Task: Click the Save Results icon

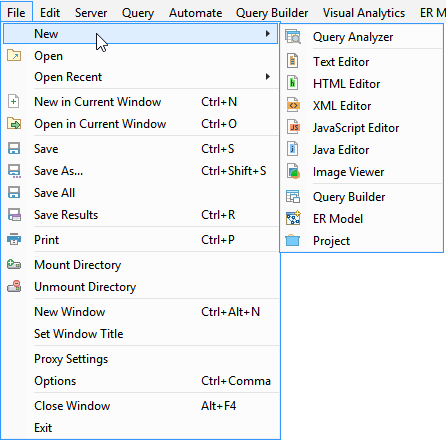Action: pos(14,215)
